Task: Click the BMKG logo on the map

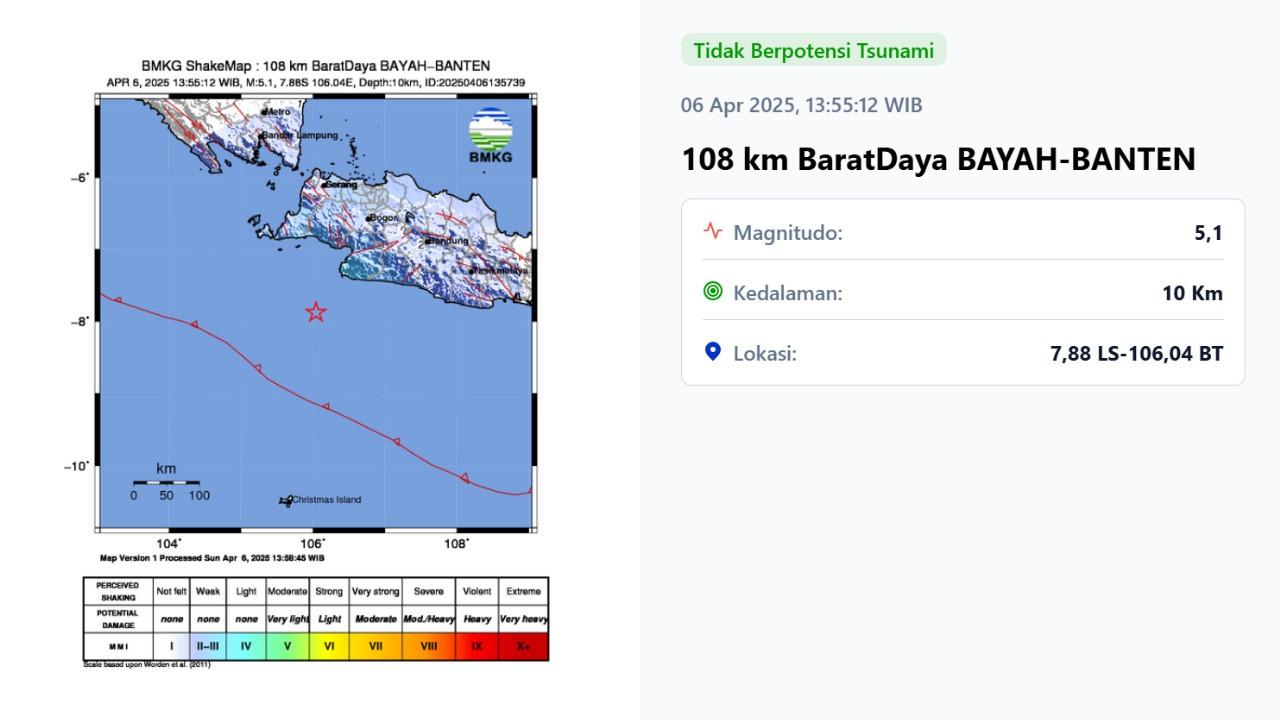Action: [x=489, y=131]
